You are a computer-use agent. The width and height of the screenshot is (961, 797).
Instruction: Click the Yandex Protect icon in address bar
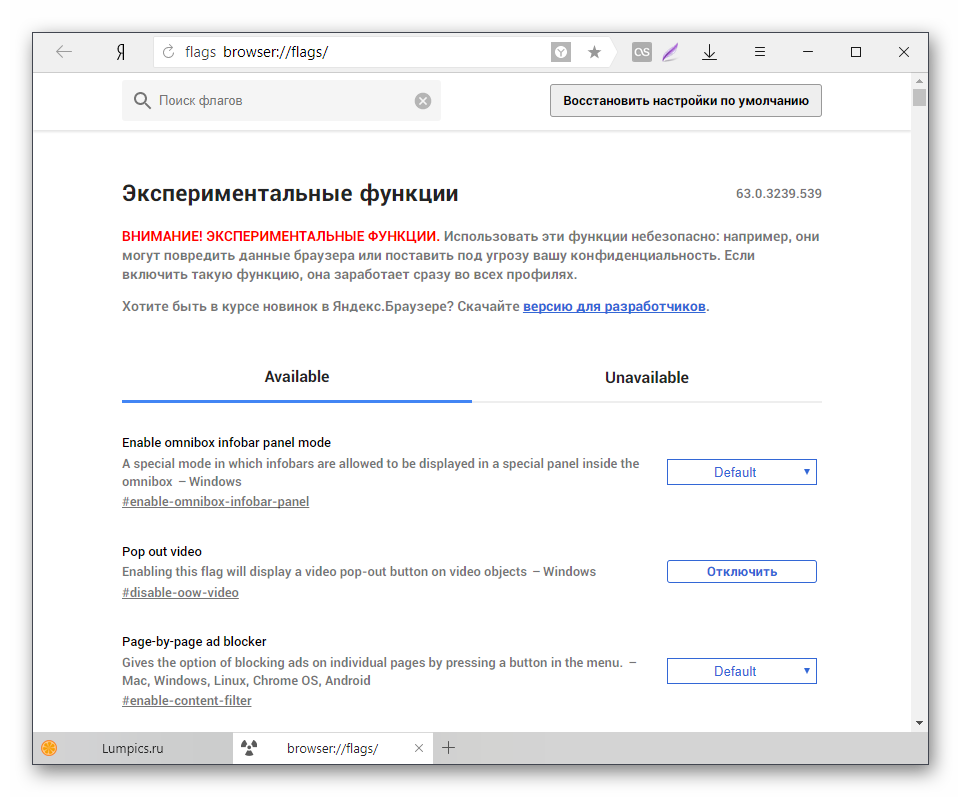561,52
